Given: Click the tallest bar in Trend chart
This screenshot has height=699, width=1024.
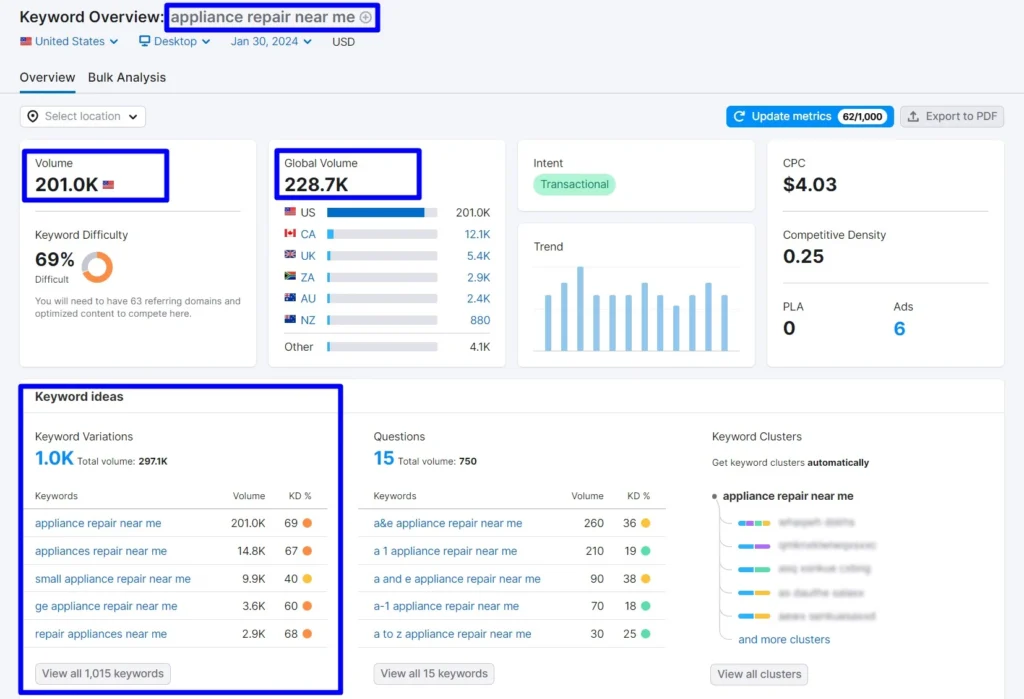Looking at the screenshot, I should click(580, 308).
